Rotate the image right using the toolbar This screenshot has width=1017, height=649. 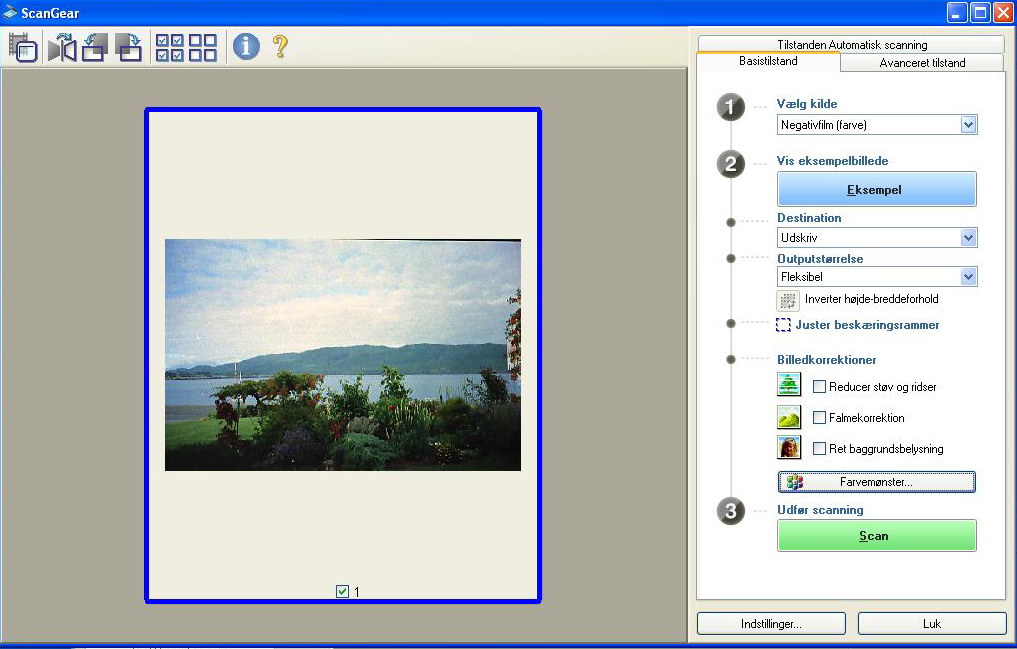coord(129,47)
